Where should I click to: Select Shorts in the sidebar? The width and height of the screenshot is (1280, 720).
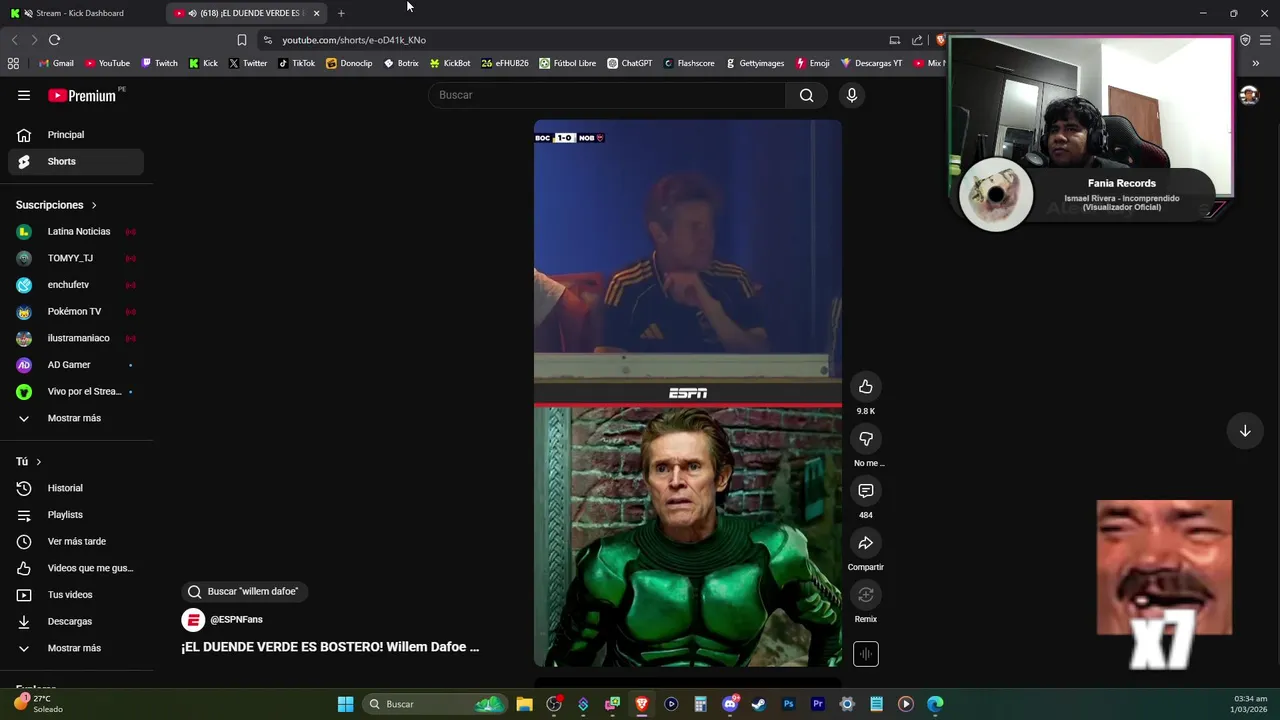coord(76,161)
